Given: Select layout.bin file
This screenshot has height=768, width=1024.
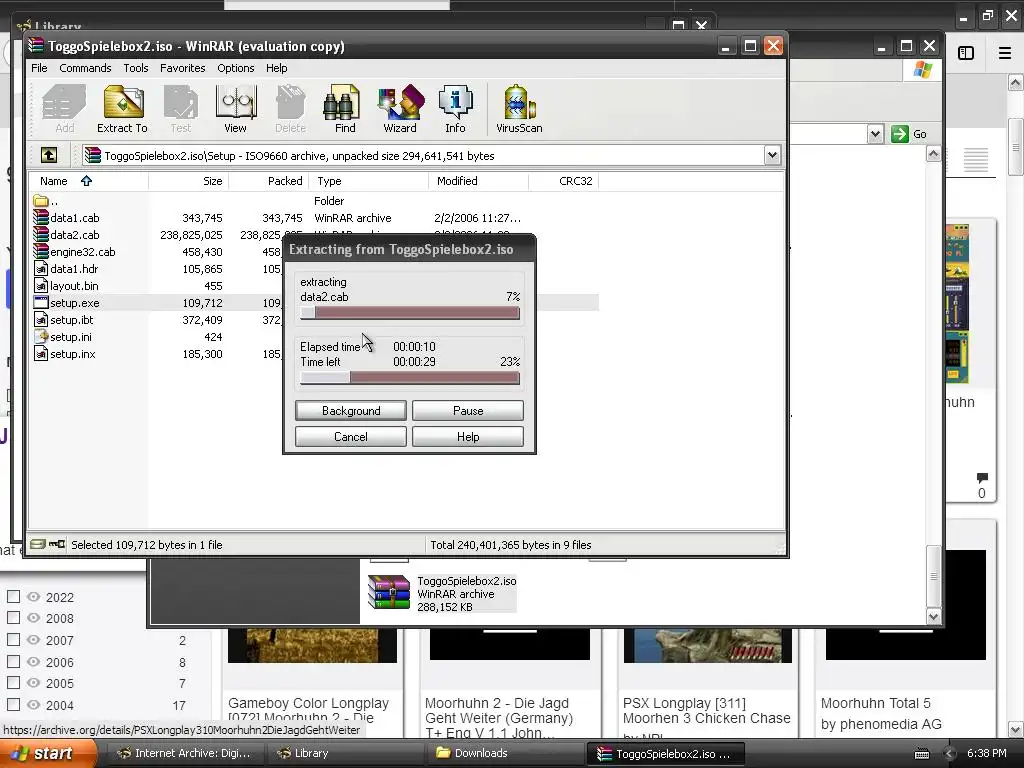Looking at the screenshot, I should coord(74,286).
